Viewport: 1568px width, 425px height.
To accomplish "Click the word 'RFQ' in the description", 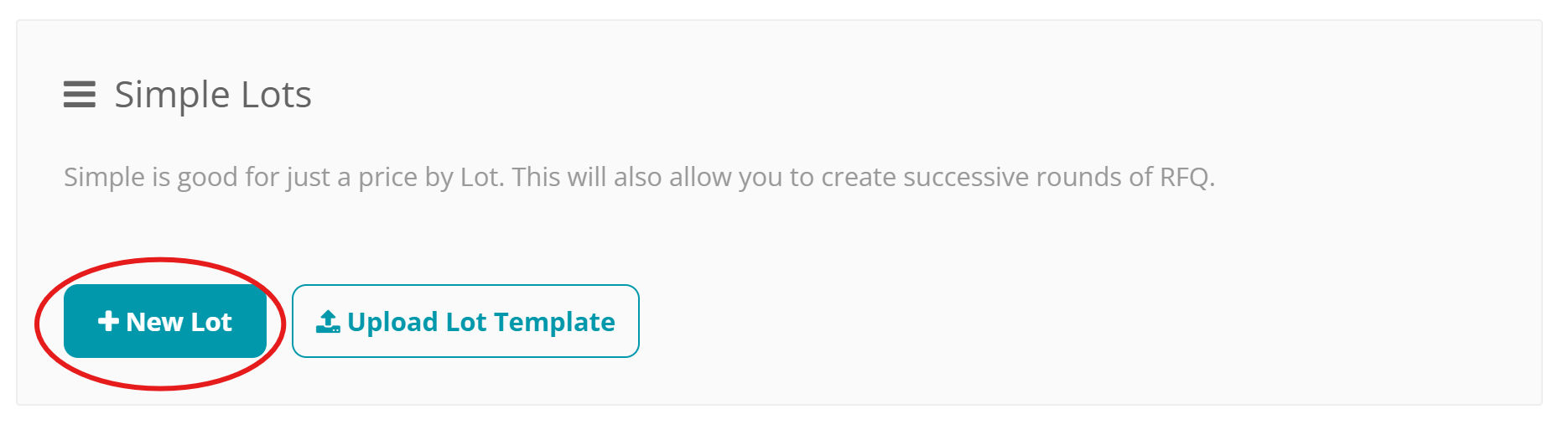I will tap(1186, 178).
